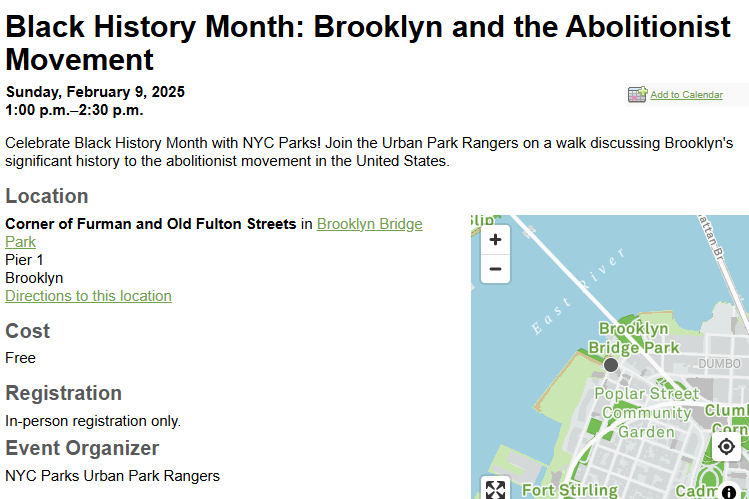Screen dimensions: 749x499
Task: Click the Fort Stirling label on map
Action: (570, 490)
